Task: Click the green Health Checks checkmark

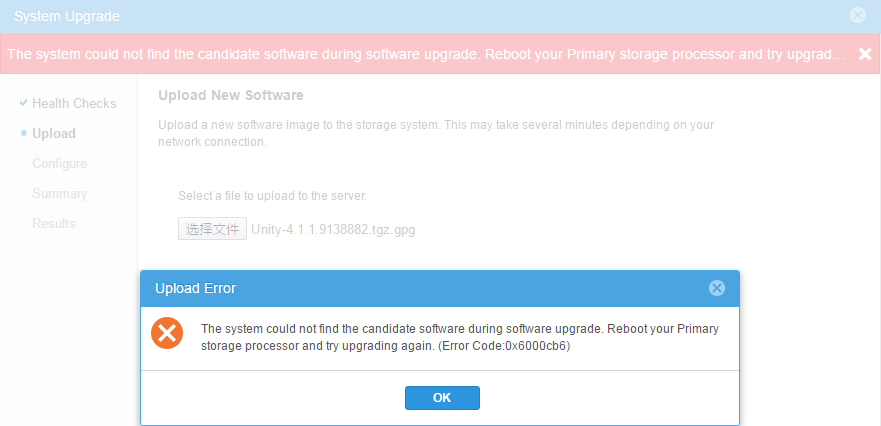Action: coord(23,103)
